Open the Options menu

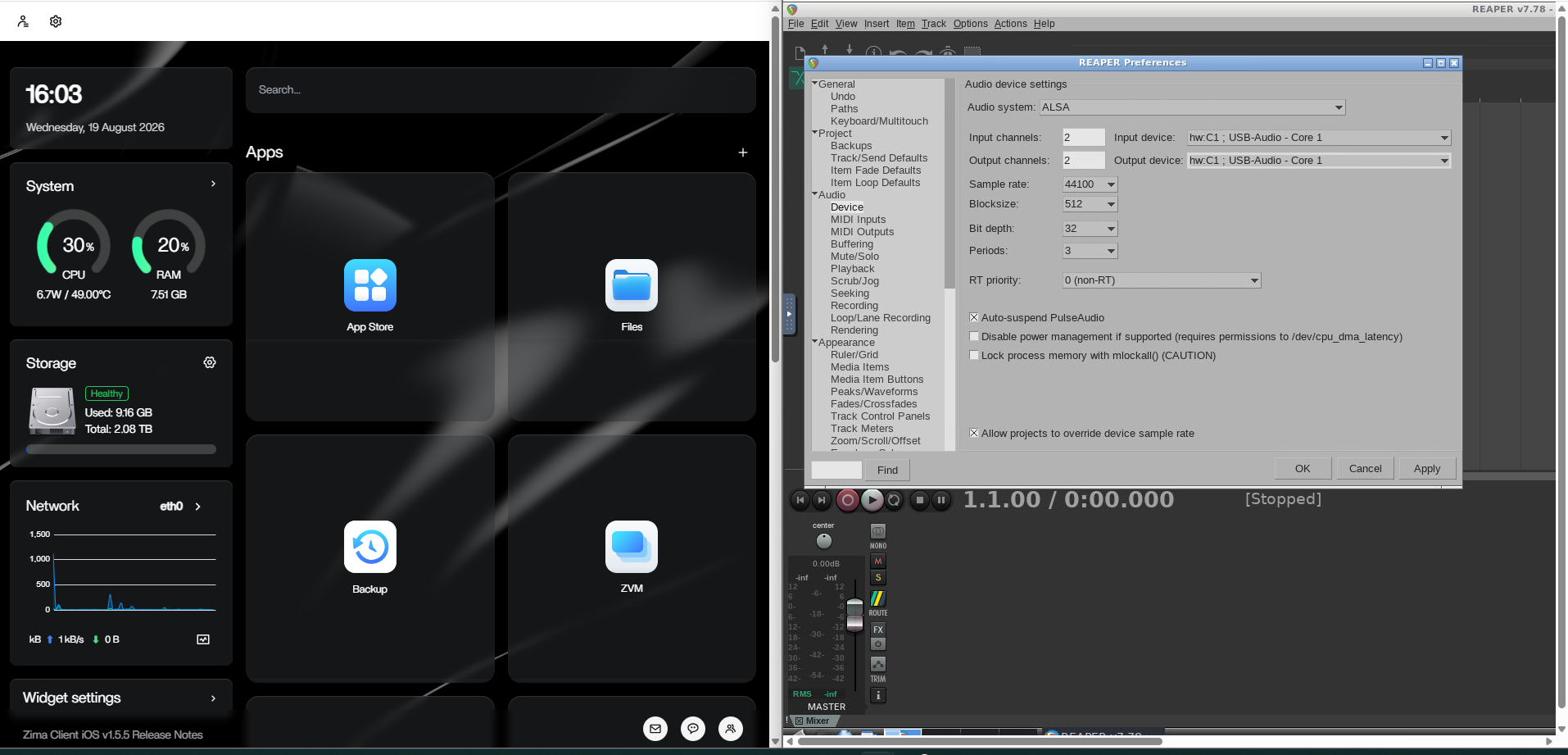click(x=970, y=24)
